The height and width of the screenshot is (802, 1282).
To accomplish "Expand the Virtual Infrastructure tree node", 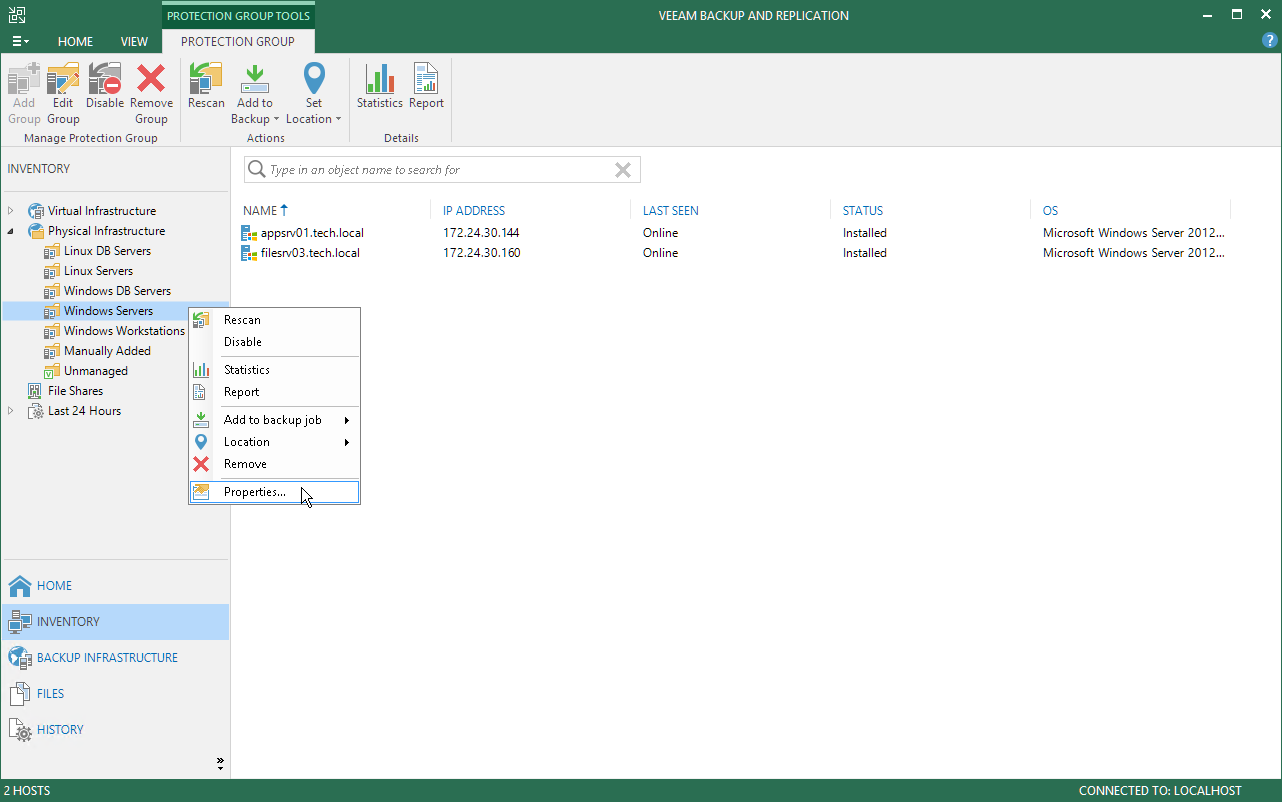I will [11, 211].
